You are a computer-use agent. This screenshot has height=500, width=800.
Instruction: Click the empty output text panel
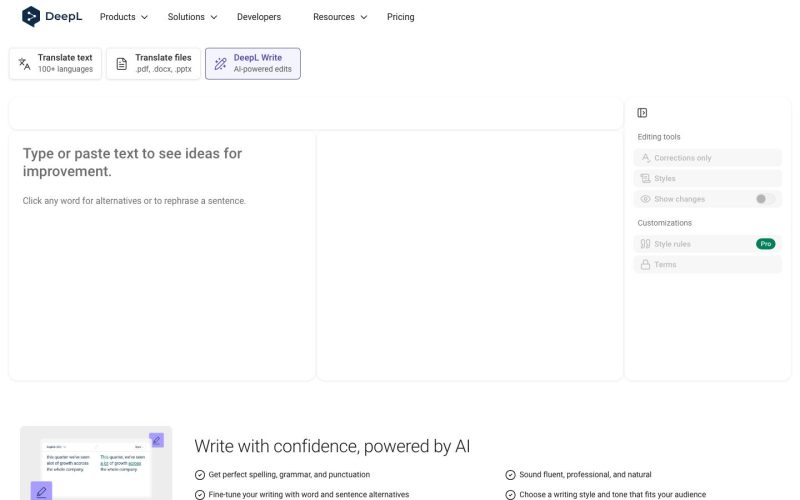(x=469, y=257)
